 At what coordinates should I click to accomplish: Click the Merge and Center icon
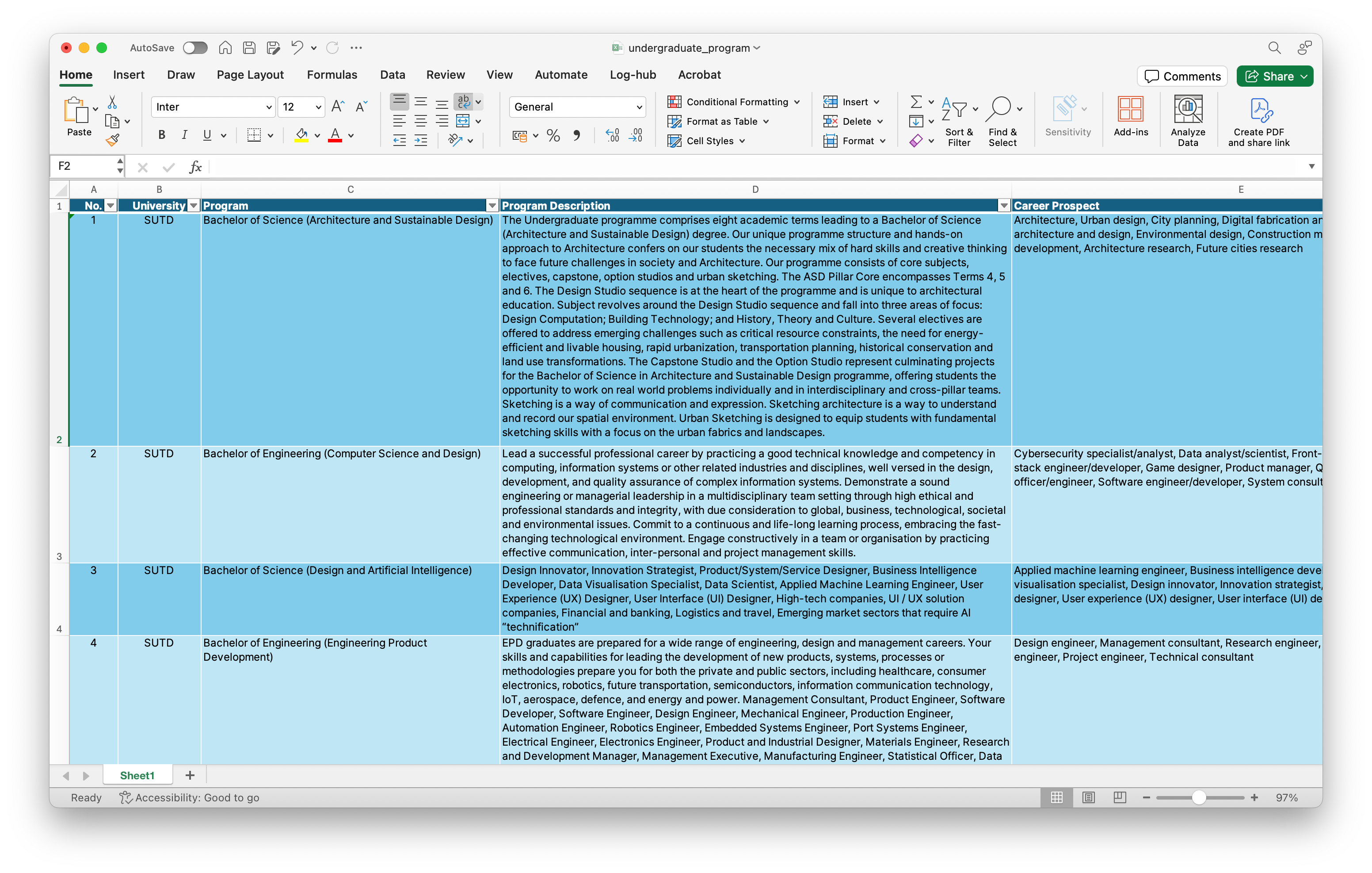coord(463,121)
